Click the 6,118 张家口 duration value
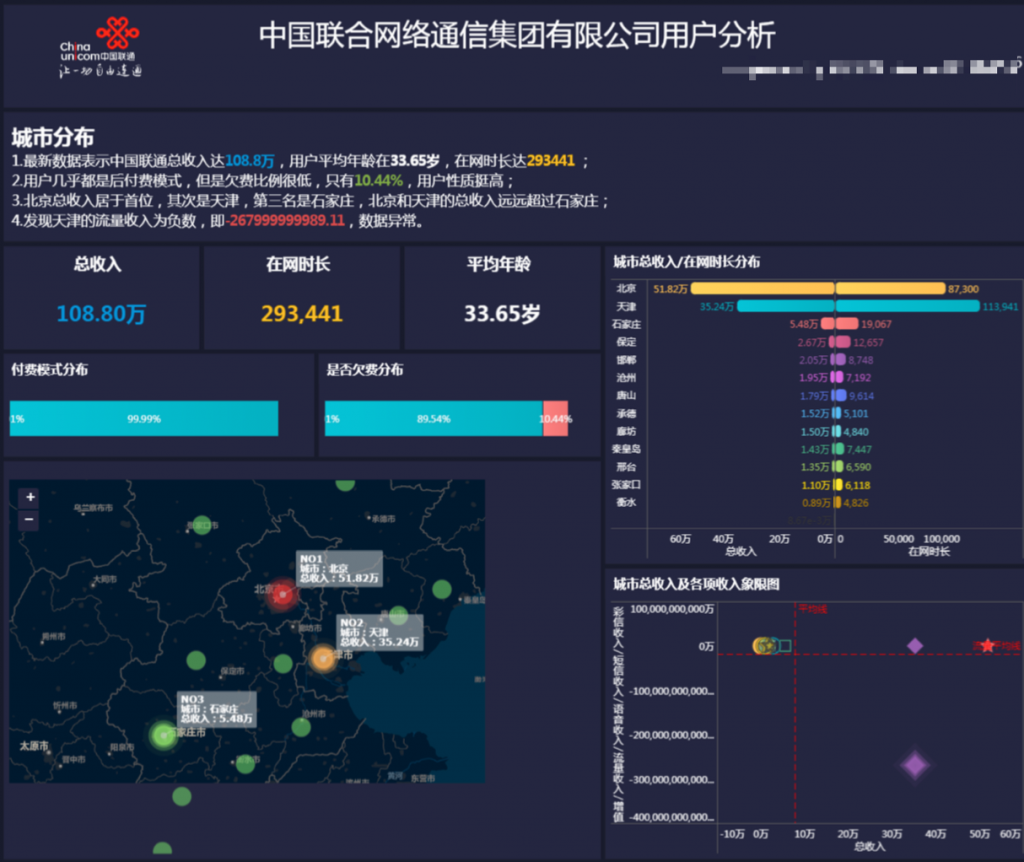This screenshot has height=862, width=1024. coord(857,485)
